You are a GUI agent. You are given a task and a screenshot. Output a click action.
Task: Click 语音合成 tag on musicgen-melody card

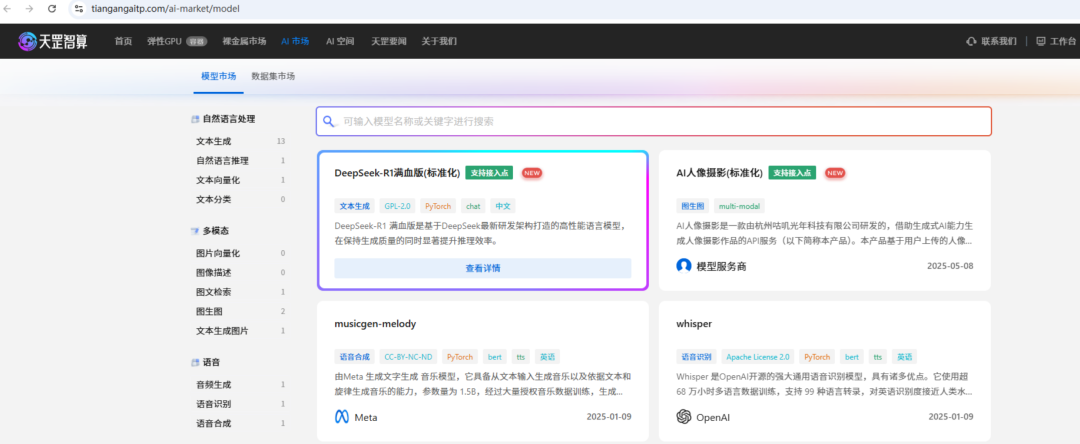coord(354,357)
